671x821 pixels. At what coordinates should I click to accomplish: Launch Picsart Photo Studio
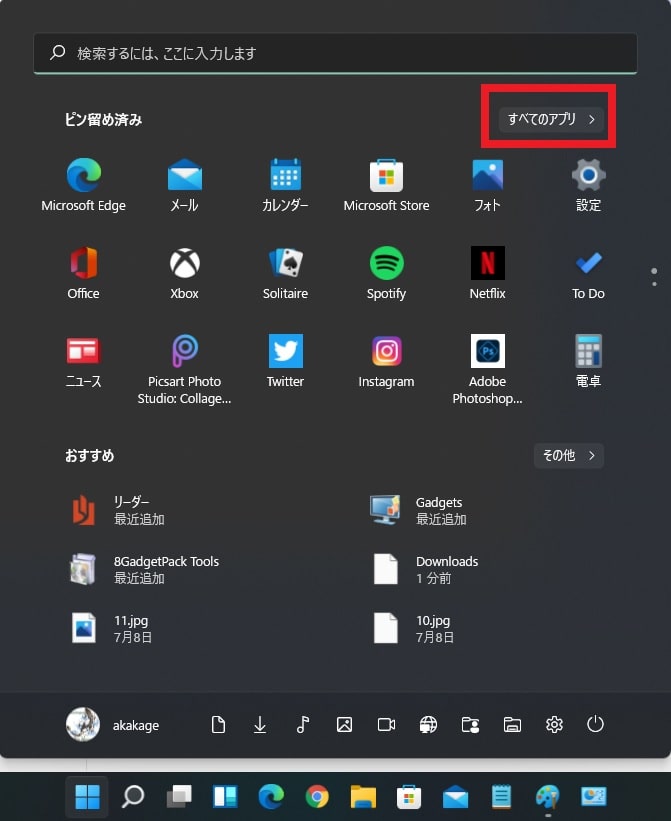tap(184, 369)
